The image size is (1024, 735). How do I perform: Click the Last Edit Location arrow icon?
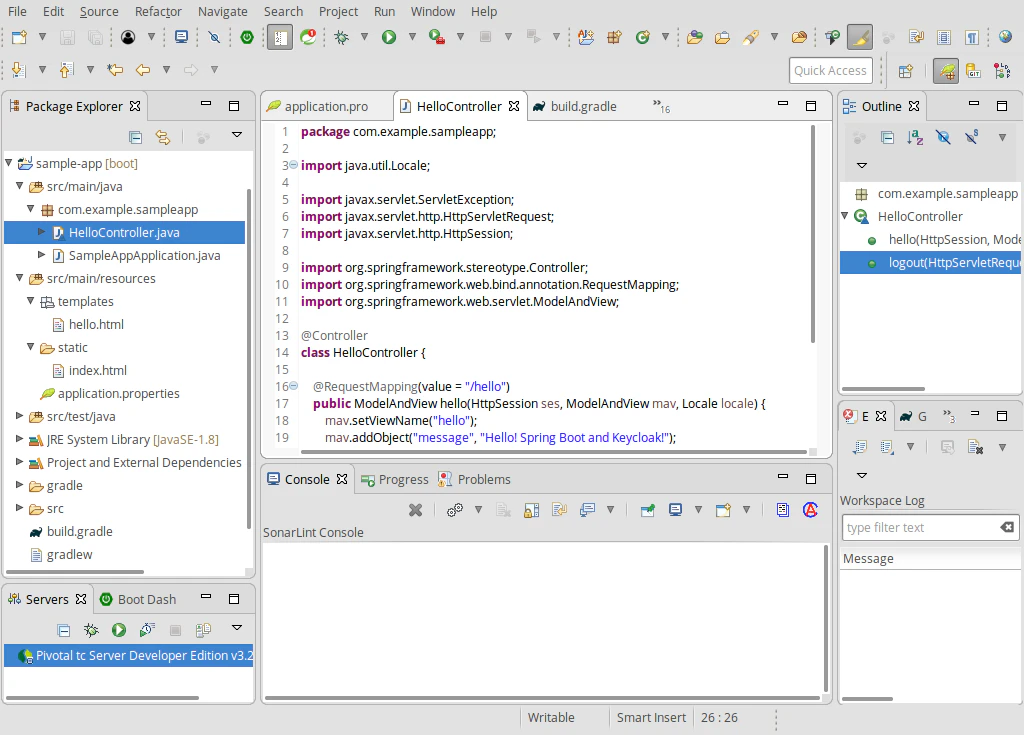116,69
